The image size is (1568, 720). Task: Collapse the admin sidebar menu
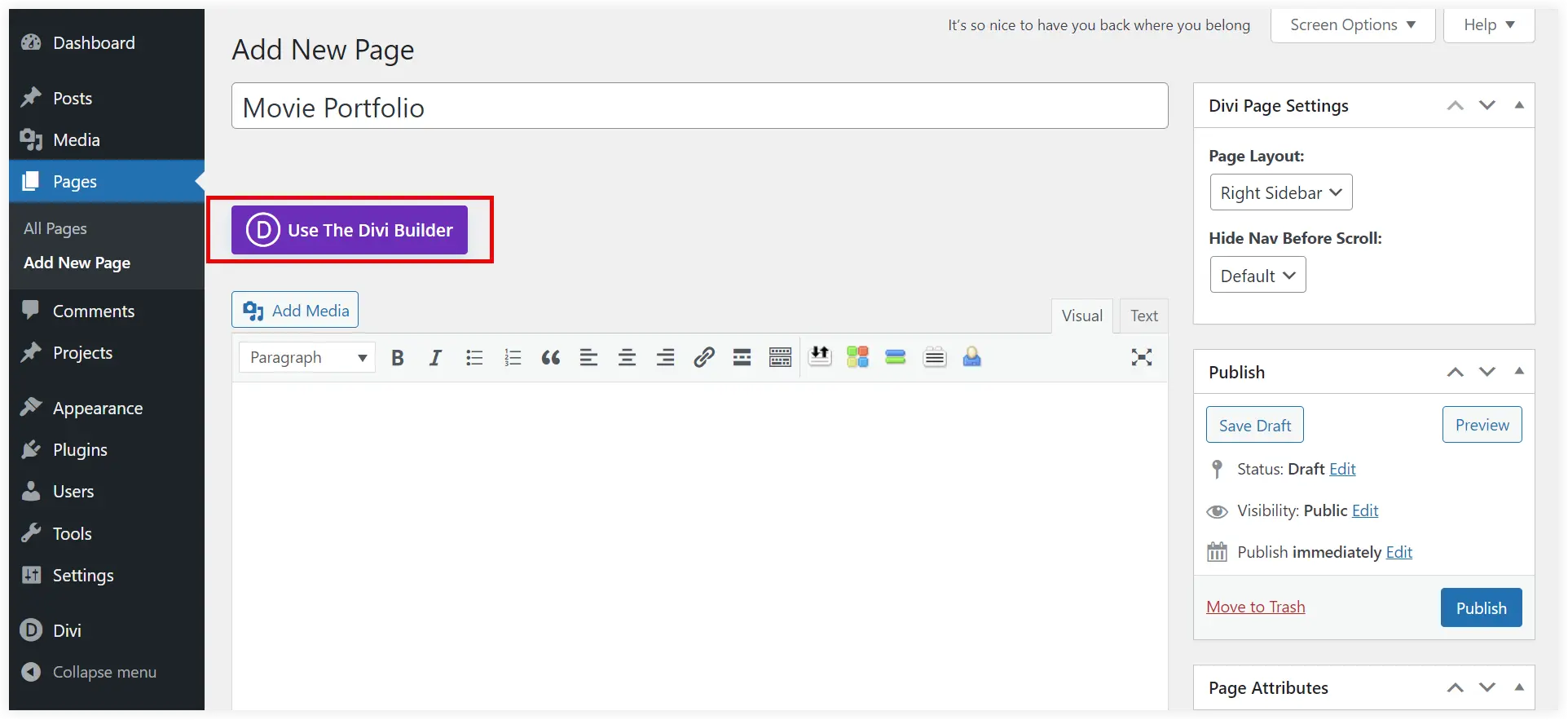107,673
